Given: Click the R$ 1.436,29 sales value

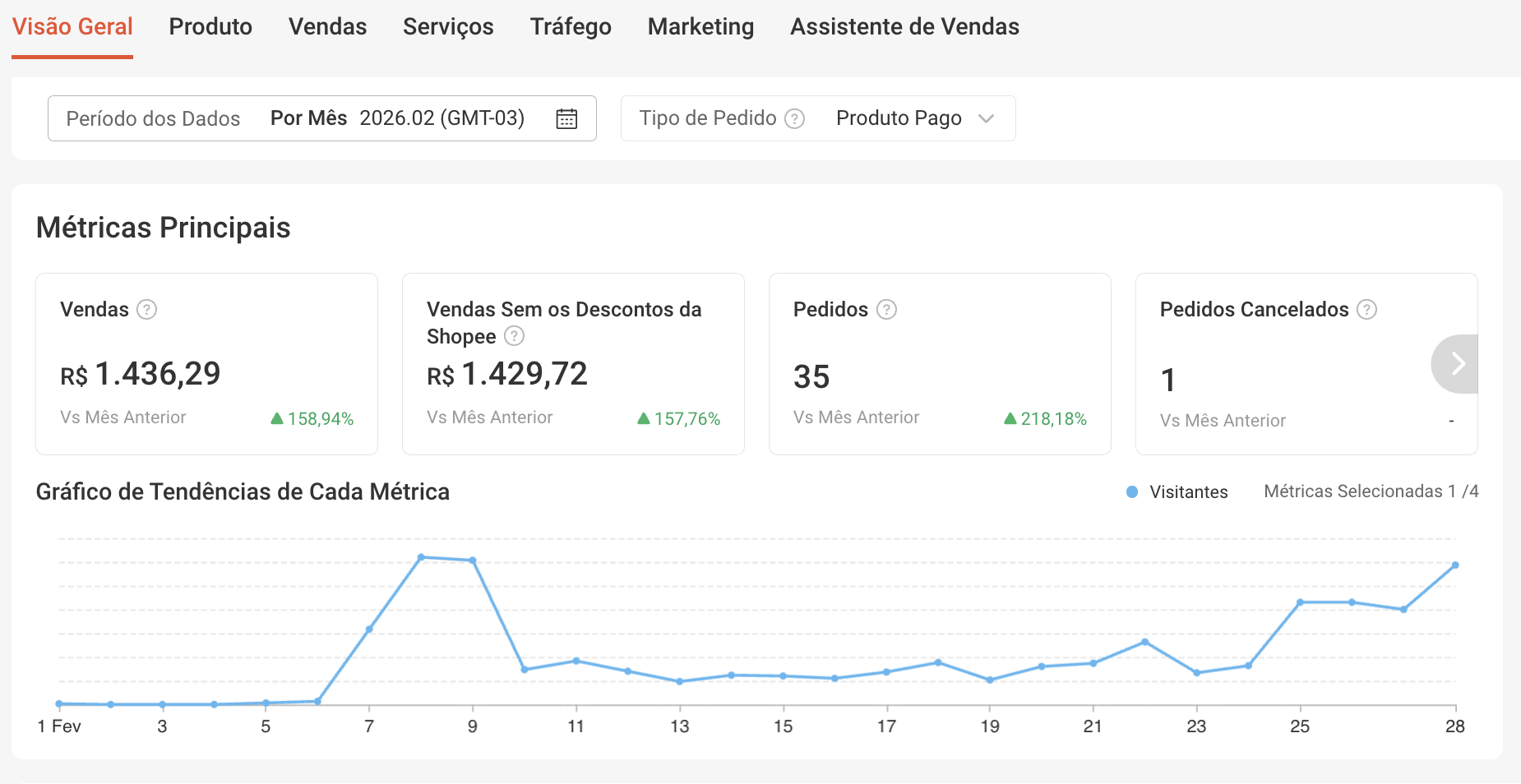Looking at the screenshot, I should [141, 374].
